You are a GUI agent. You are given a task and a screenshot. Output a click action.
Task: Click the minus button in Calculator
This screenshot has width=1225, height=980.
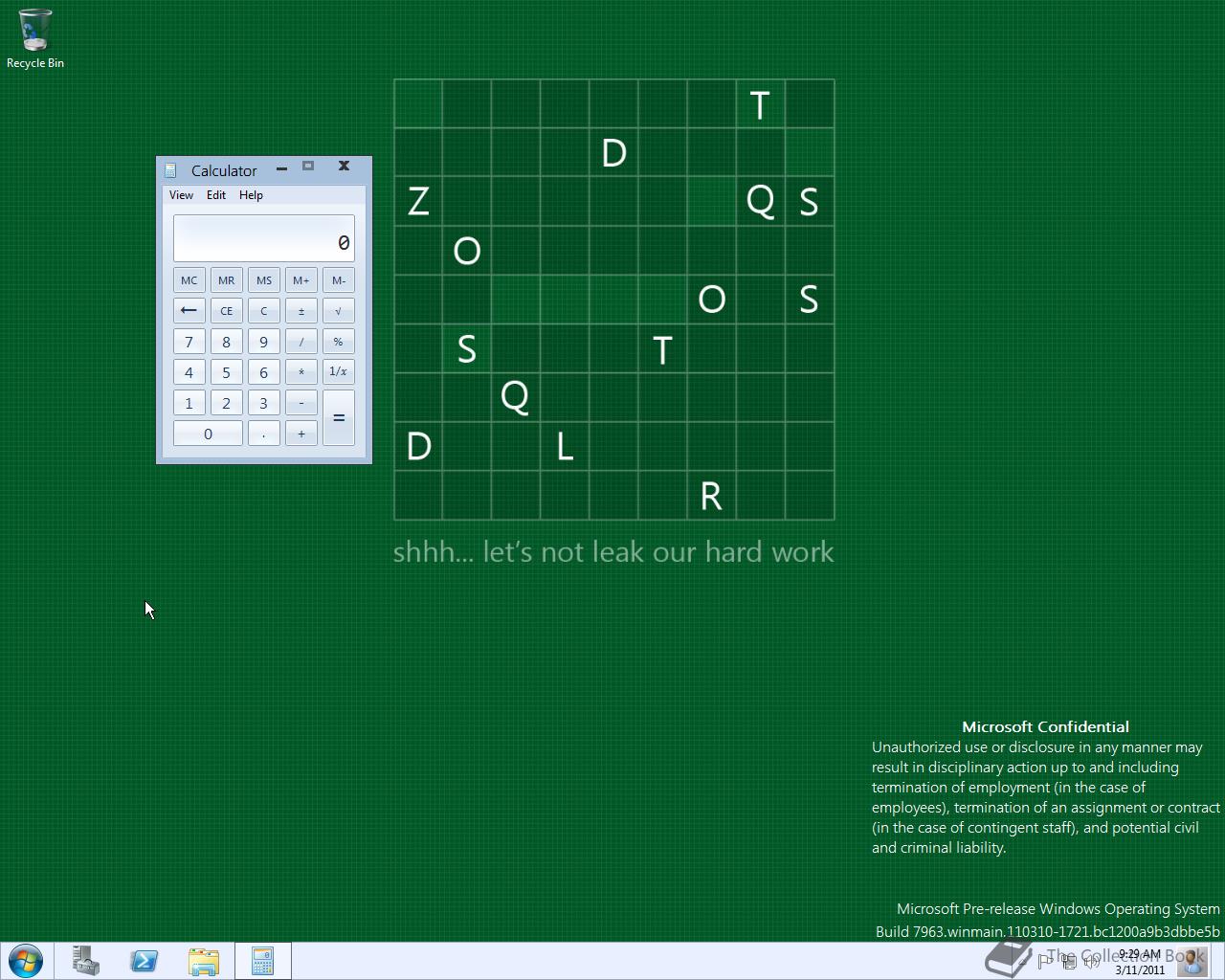click(x=301, y=403)
